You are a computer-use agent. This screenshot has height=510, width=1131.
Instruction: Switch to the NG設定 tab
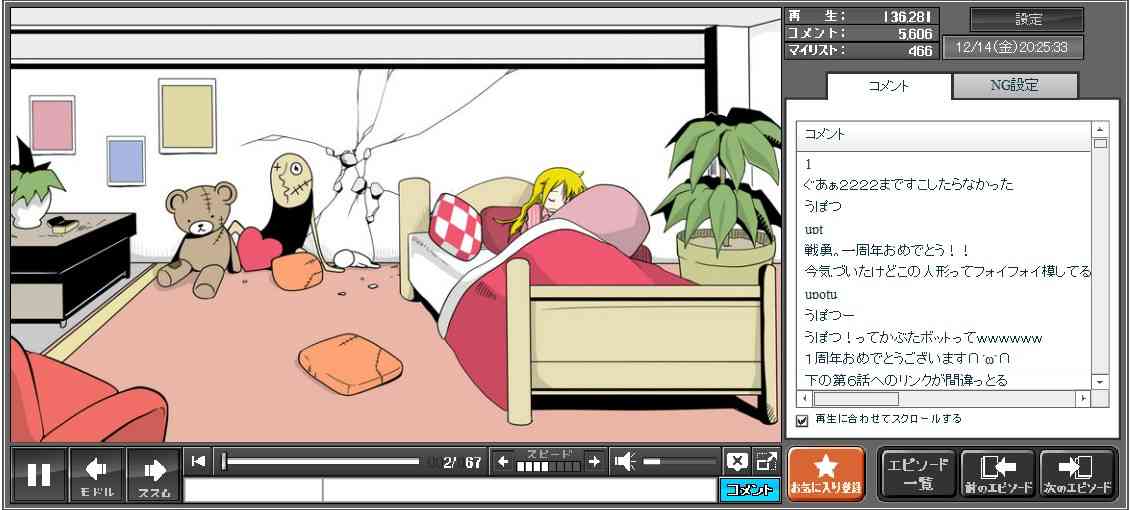pyautogui.click(x=1014, y=86)
